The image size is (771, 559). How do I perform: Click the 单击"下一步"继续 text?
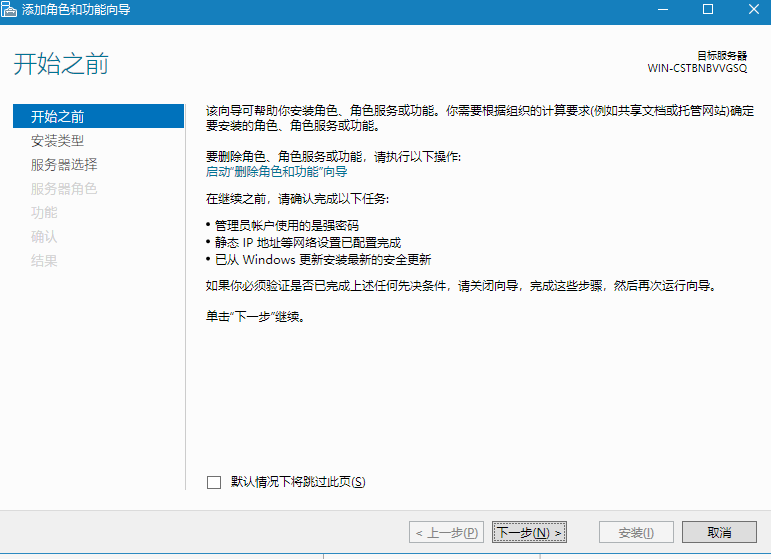click(256, 317)
